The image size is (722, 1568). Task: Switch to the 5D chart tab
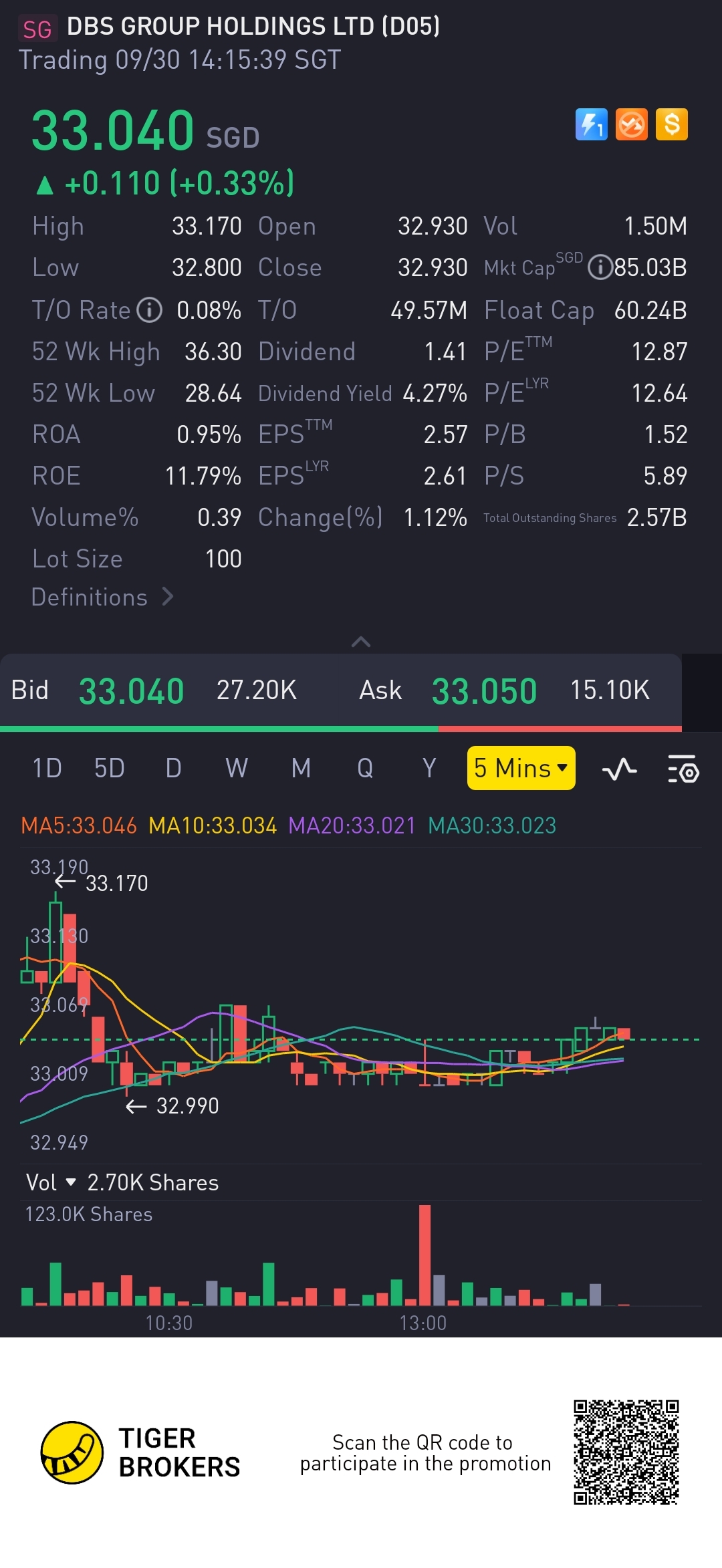pos(109,769)
